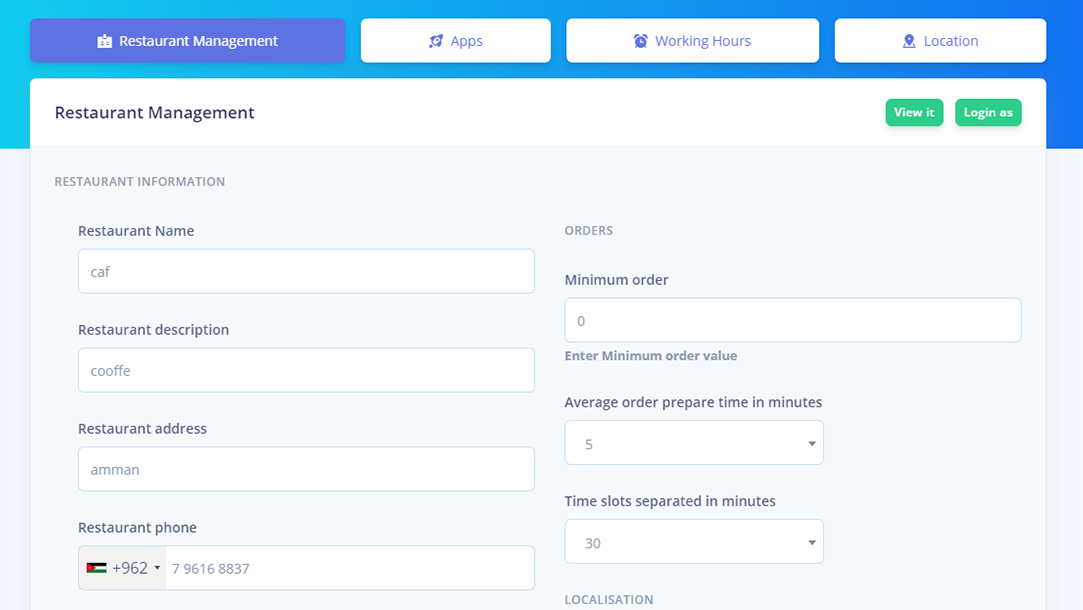Expand the Average order prepare time dropdown
1083x610 pixels.
coord(693,443)
